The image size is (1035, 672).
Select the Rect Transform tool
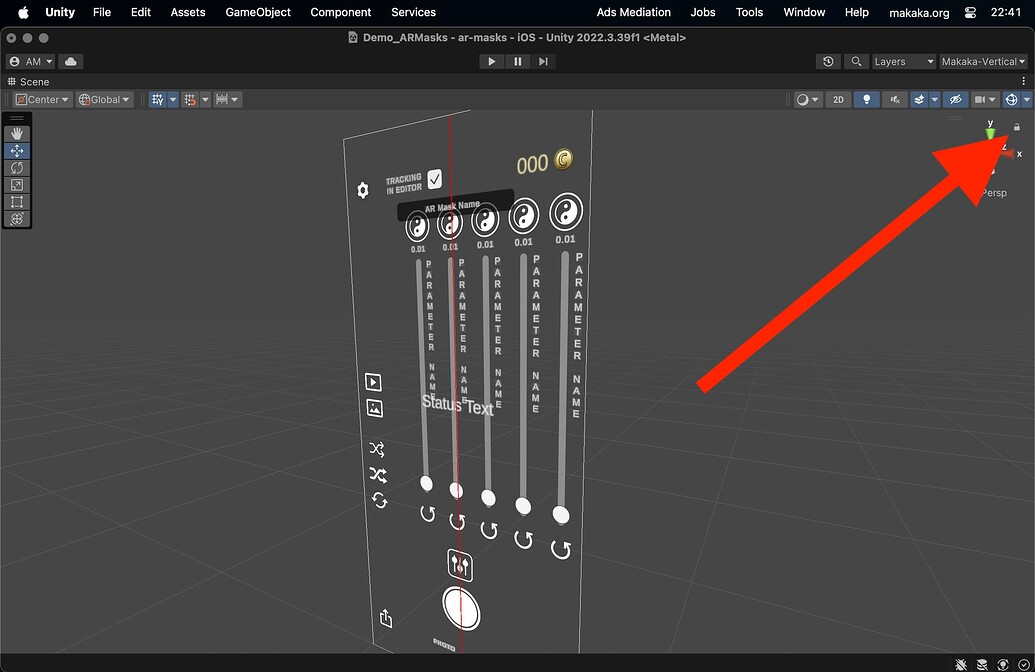pyautogui.click(x=16, y=200)
